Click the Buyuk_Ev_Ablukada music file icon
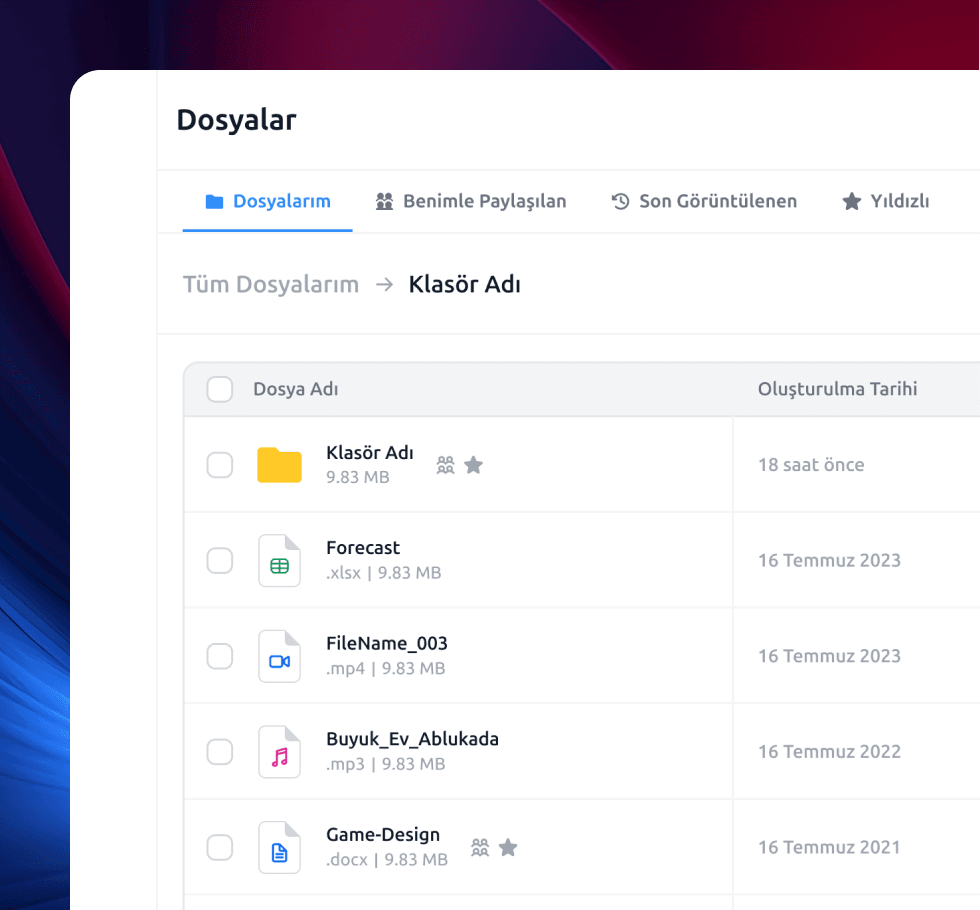Image resolution: width=980 pixels, height=910 pixels. (279, 752)
